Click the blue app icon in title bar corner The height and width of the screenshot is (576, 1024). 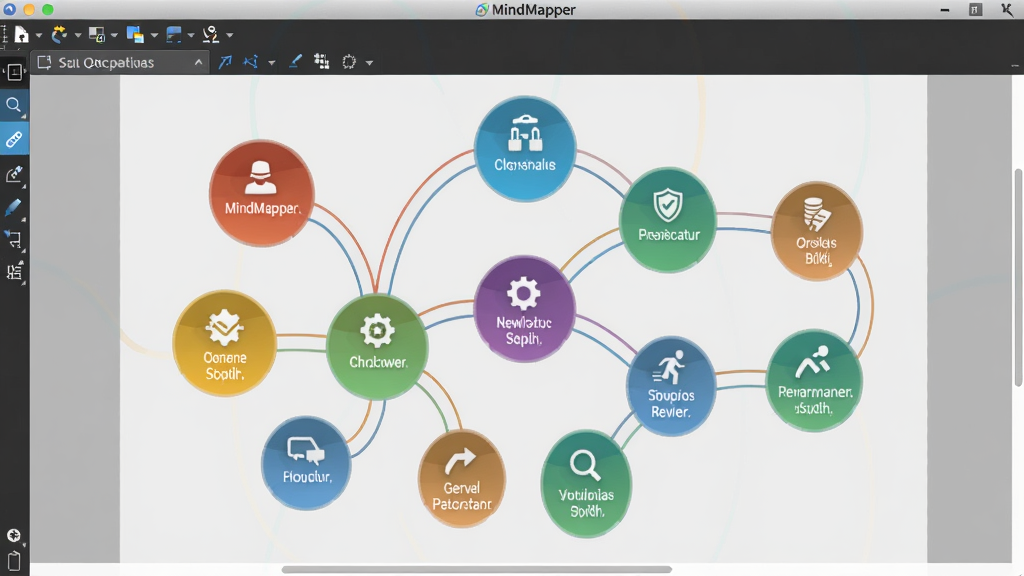pyautogui.click(x=10, y=9)
